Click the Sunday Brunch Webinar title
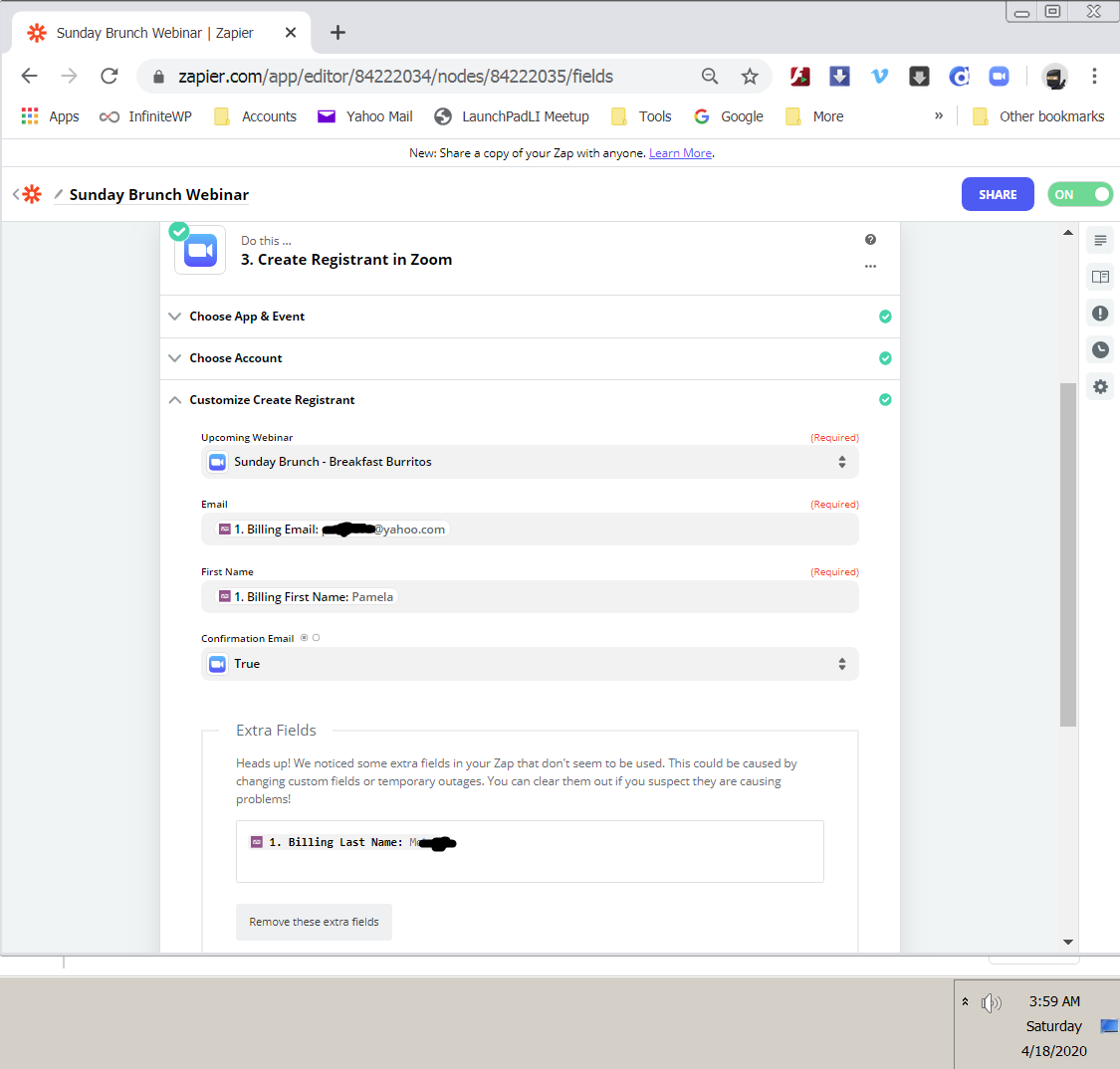 158,194
